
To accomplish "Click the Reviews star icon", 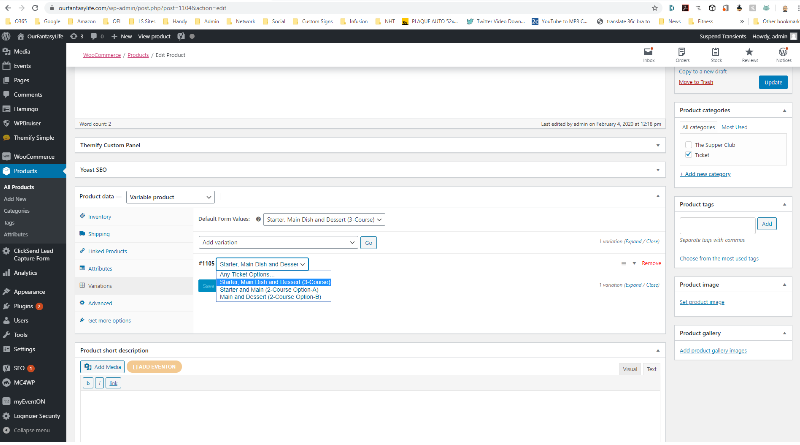I will point(749,55).
